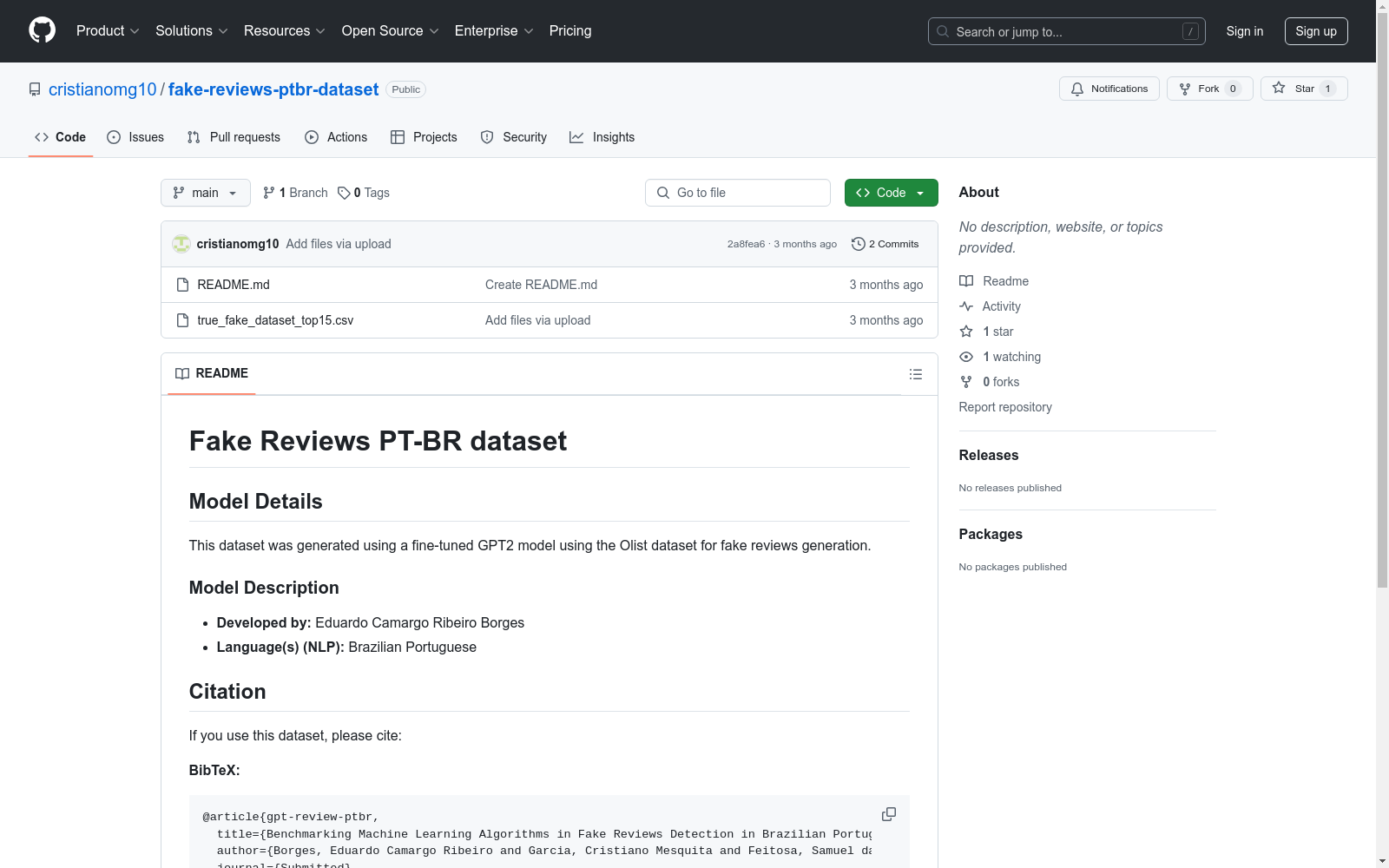Open true_fake_dataset_top15.csv file
The height and width of the screenshot is (868, 1389).
(275, 320)
